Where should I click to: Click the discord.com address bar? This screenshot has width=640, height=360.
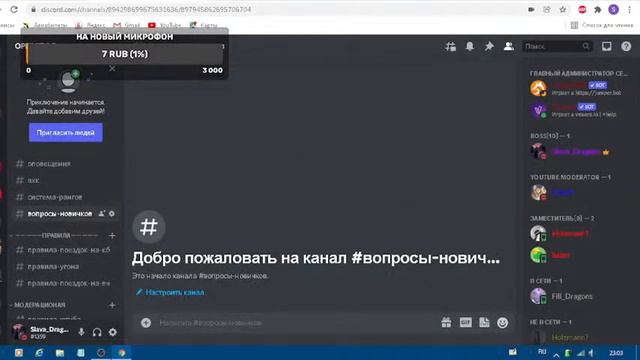[x=278, y=9]
